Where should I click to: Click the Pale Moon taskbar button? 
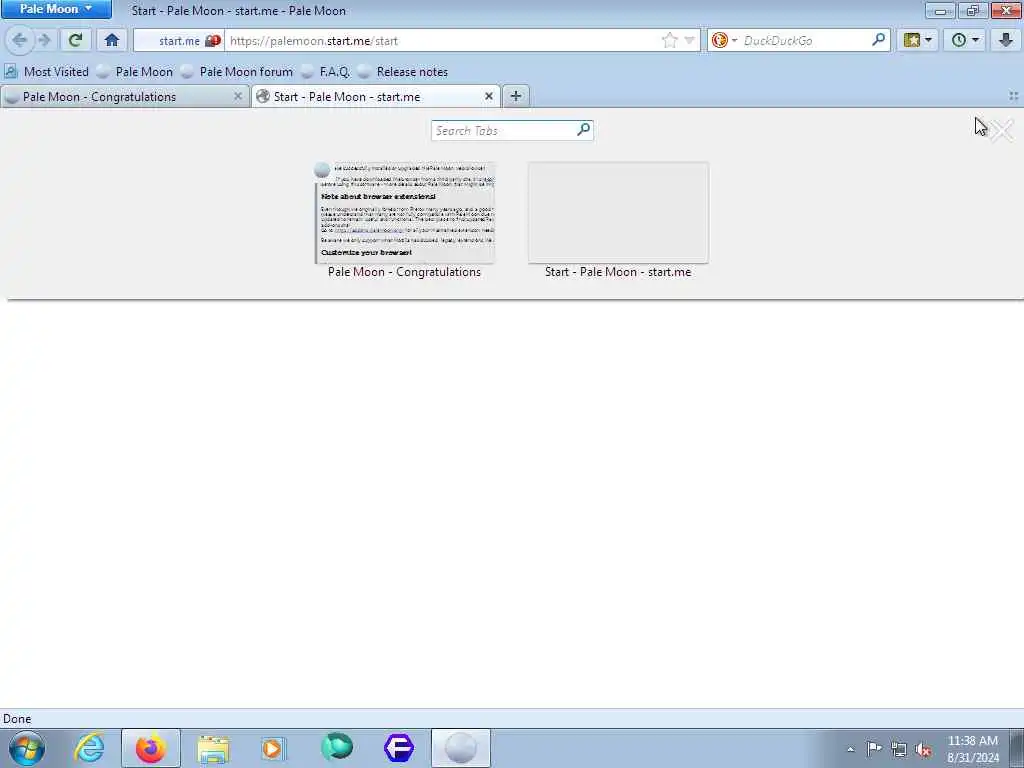[x=460, y=748]
